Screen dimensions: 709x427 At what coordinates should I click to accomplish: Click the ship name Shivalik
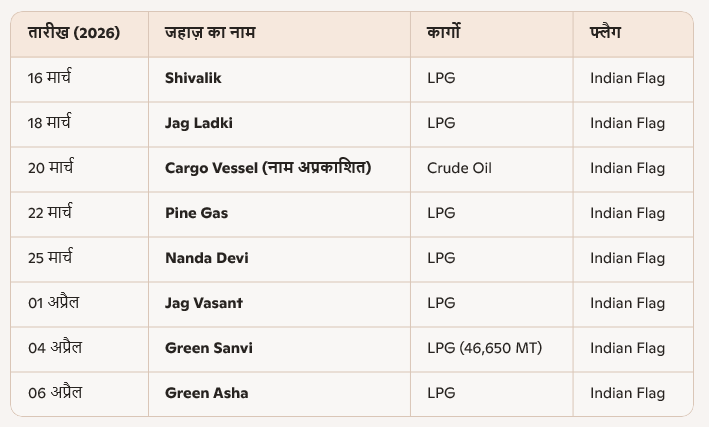(x=193, y=78)
